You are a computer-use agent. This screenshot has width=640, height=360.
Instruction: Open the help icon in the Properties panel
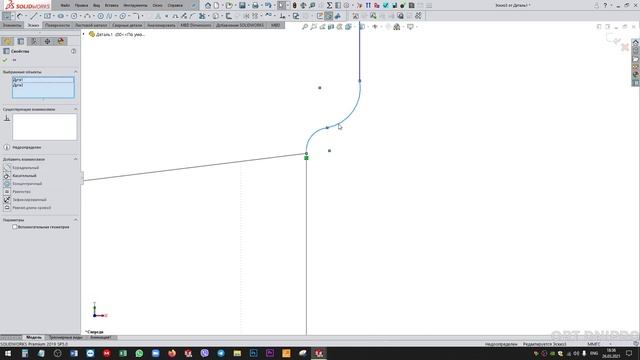[x=73, y=51]
